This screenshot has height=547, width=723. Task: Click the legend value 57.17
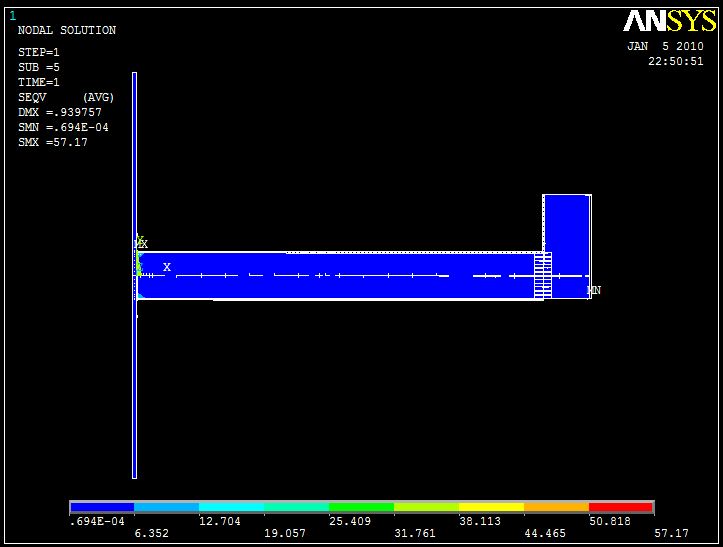pyautogui.click(x=671, y=534)
